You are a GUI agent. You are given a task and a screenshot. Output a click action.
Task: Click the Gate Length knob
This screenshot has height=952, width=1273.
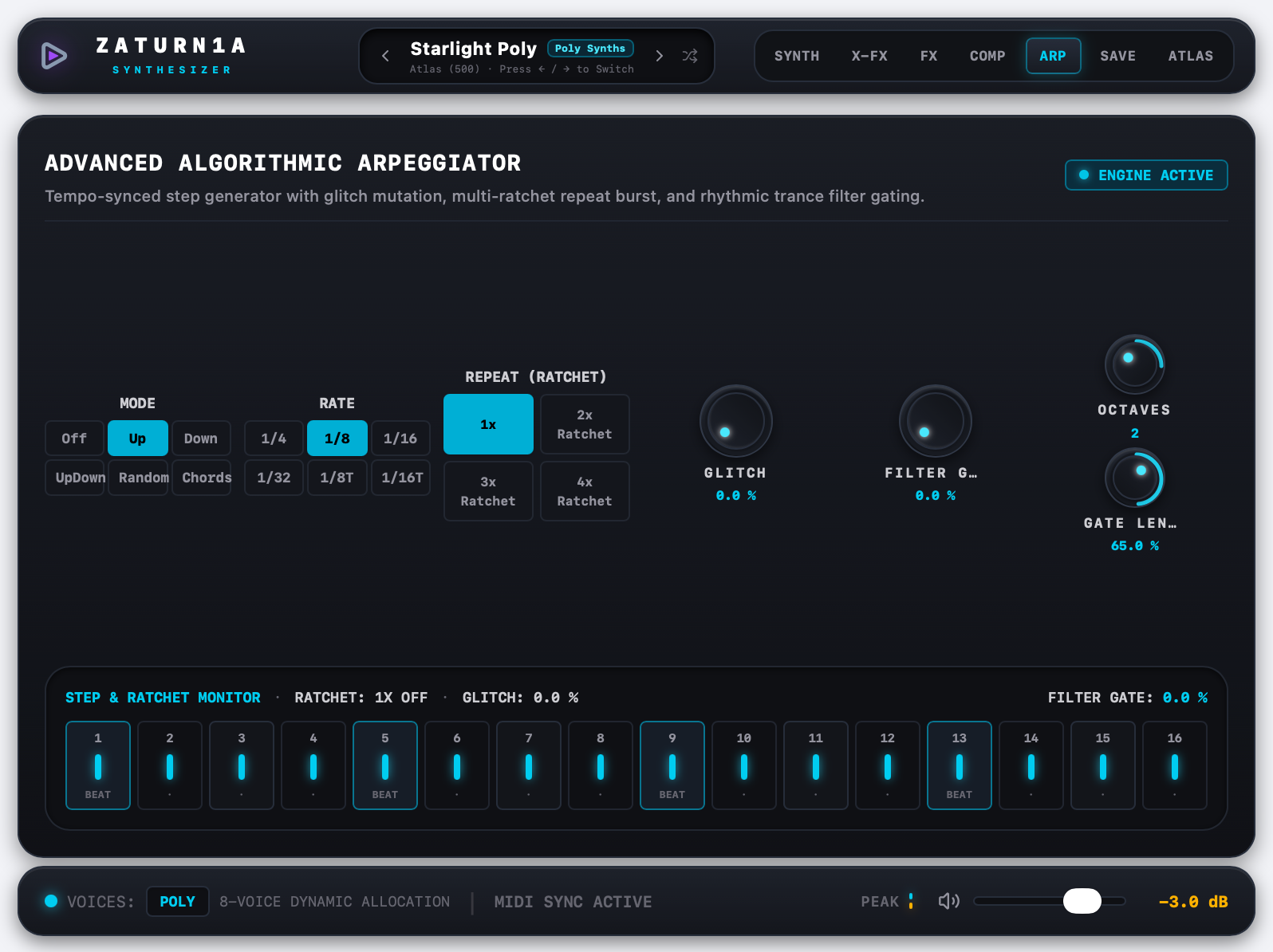point(1134,478)
